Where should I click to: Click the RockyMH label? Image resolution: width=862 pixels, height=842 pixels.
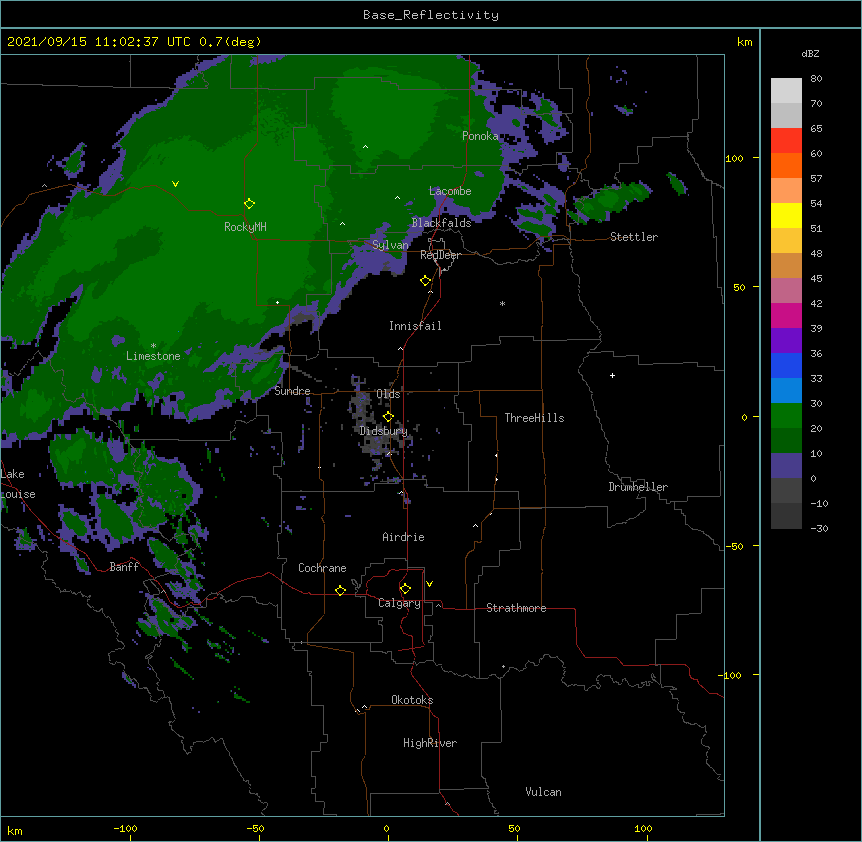[245, 227]
